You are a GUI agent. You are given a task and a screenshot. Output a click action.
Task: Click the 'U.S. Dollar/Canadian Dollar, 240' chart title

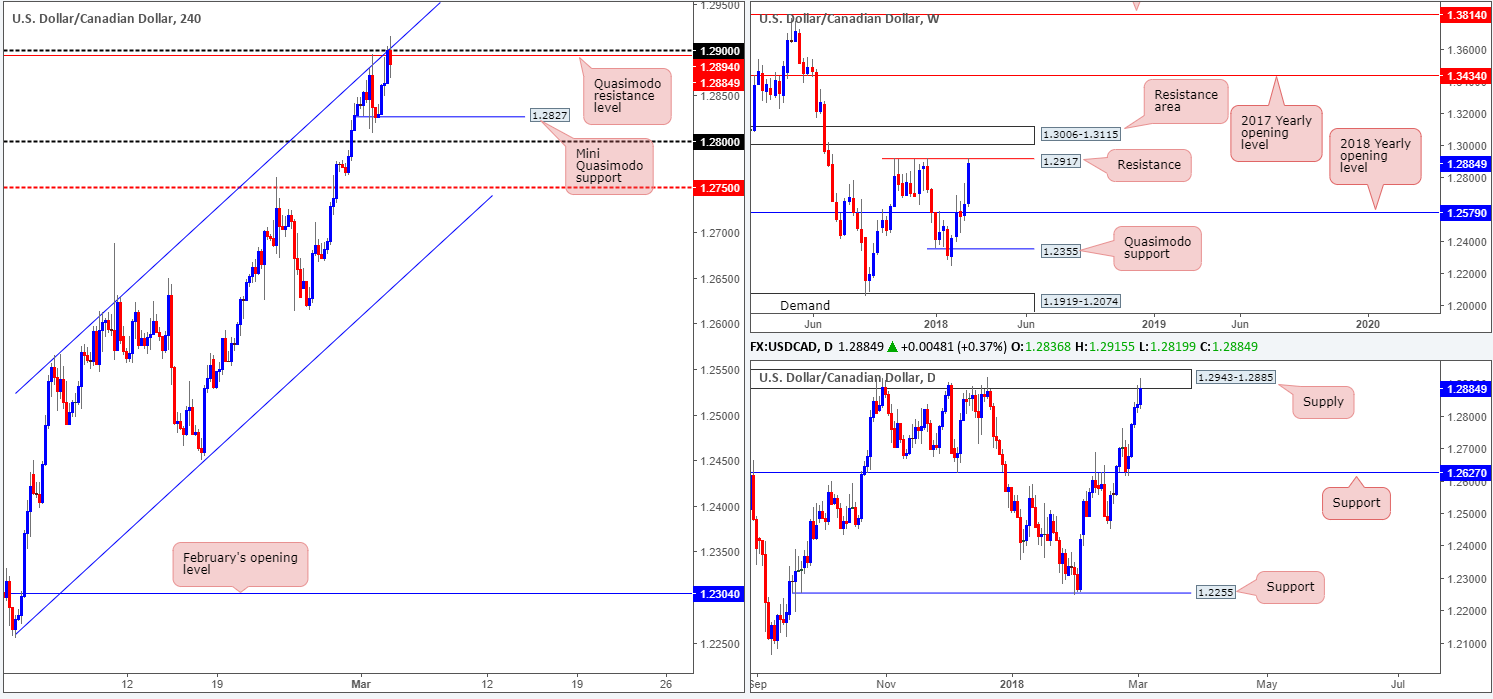pos(107,18)
